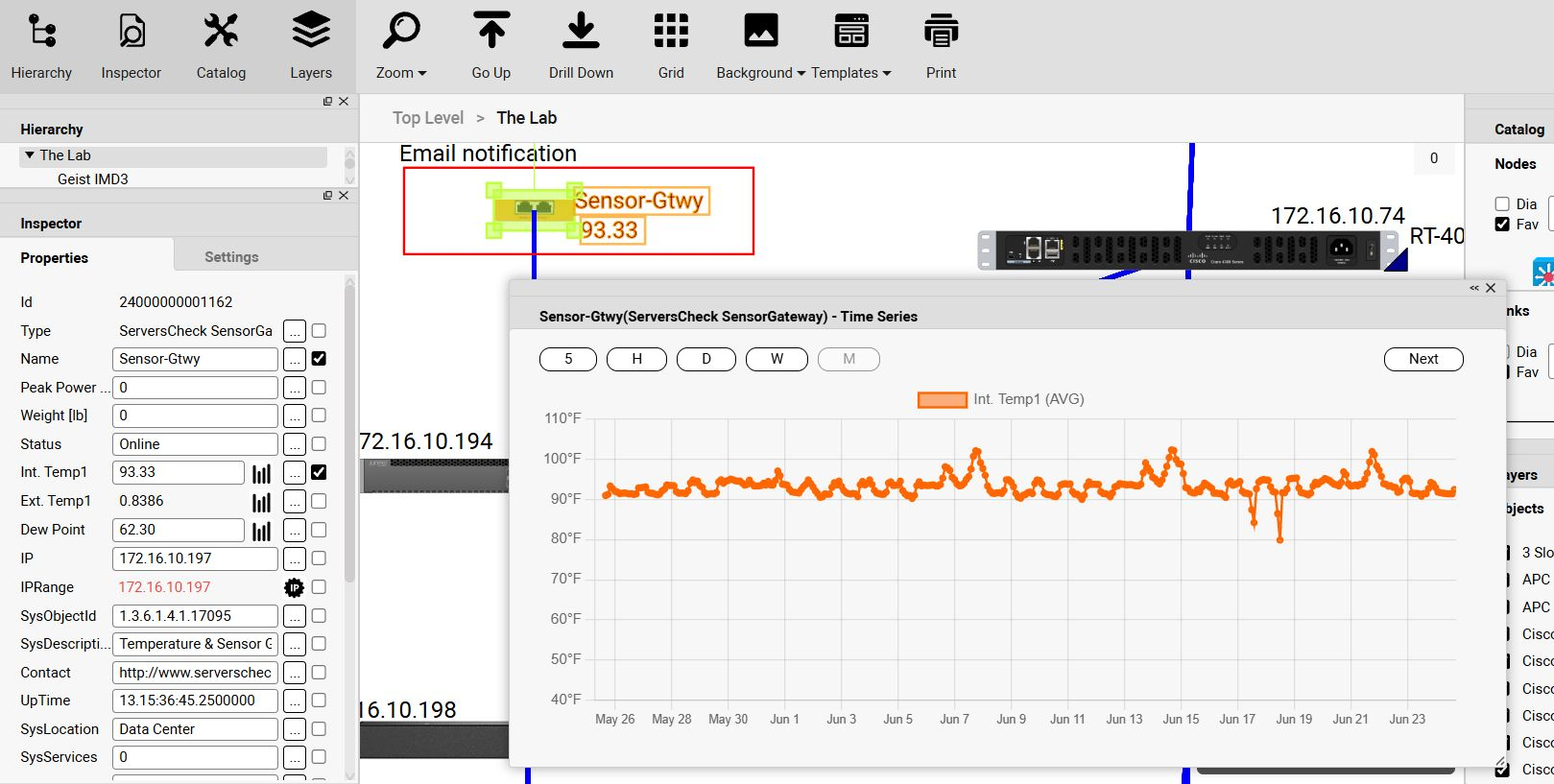Image resolution: width=1554 pixels, height=784 pixels.
Task: Click the SysLocation field Data Center
Action: pyautogui.click(x=195, y=729)
